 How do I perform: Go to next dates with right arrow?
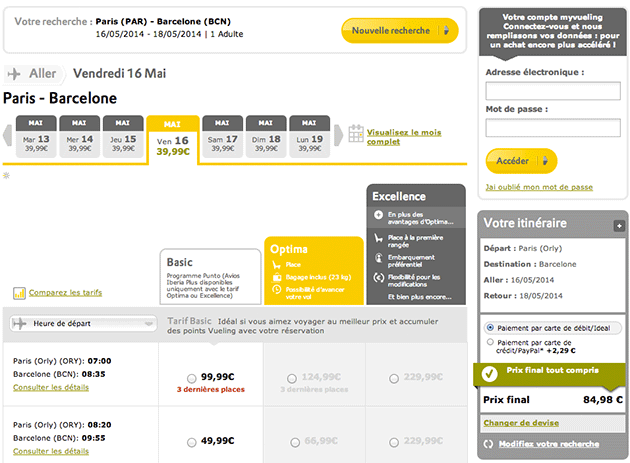pos(339,135)
